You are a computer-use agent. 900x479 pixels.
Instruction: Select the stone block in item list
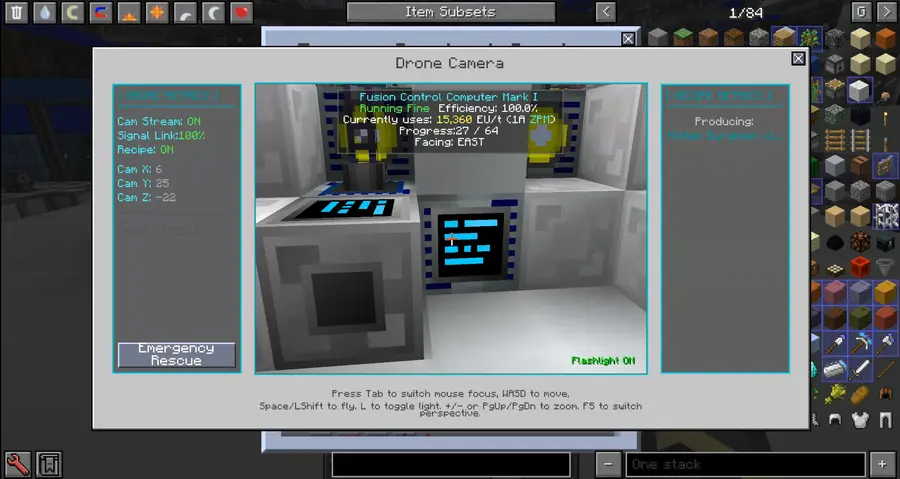tap(658, 37)
